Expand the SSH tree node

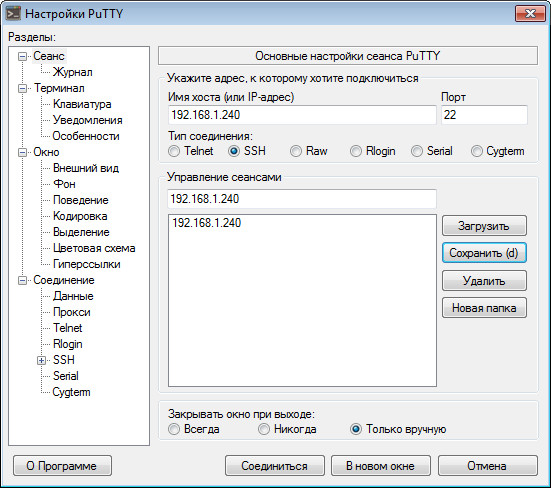tap(41, 360)
